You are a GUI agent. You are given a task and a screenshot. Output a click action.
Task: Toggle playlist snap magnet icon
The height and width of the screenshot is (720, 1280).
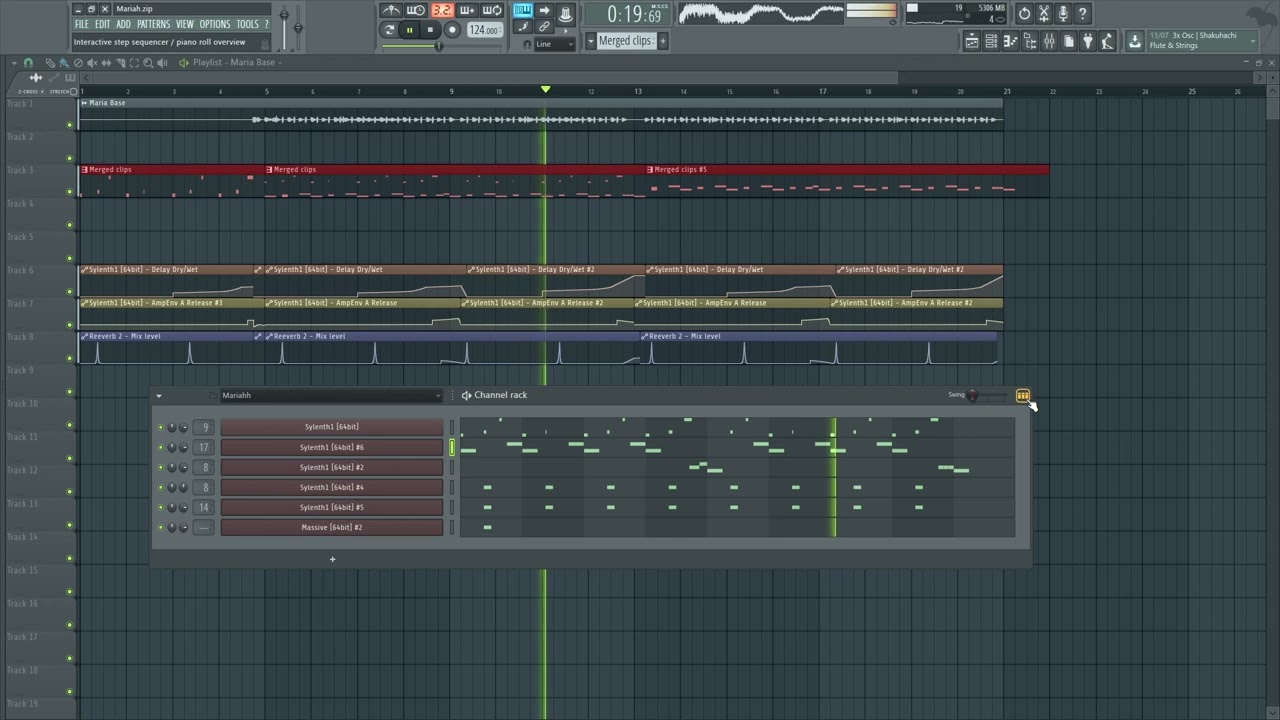point(28,63)
